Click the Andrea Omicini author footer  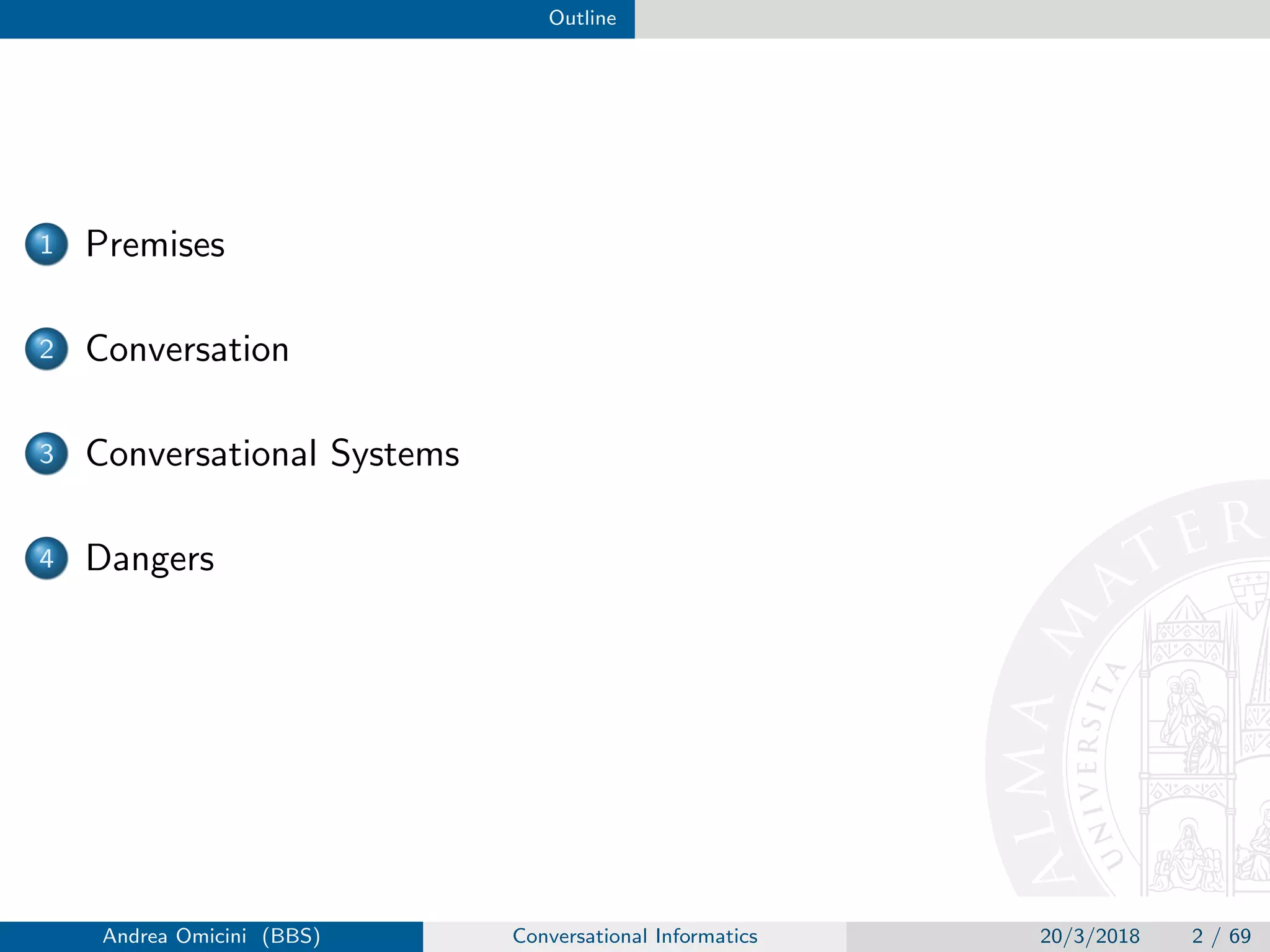(x=174, y=936)
